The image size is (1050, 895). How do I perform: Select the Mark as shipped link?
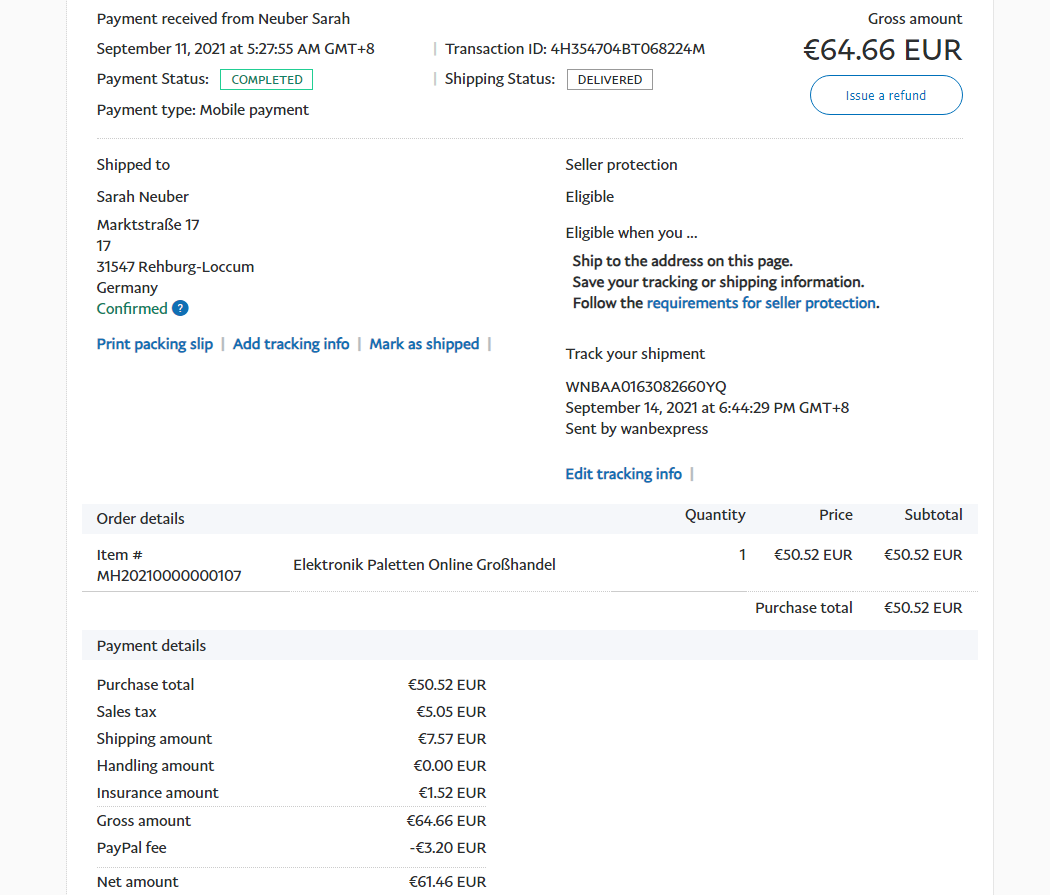click(424, 344)
